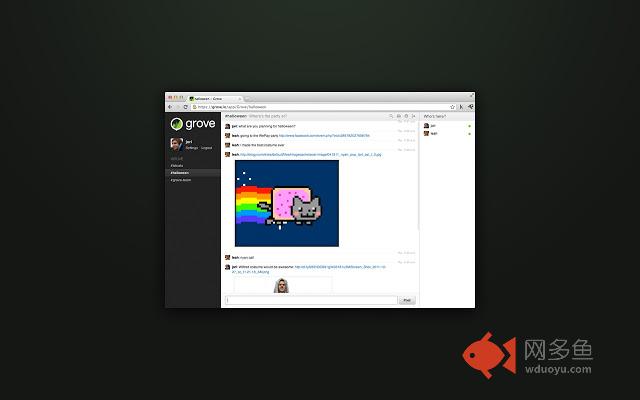Open the first channel above #halloween in sidebar
Viewport: 640px width, 400px height.
tap(177, 165)
